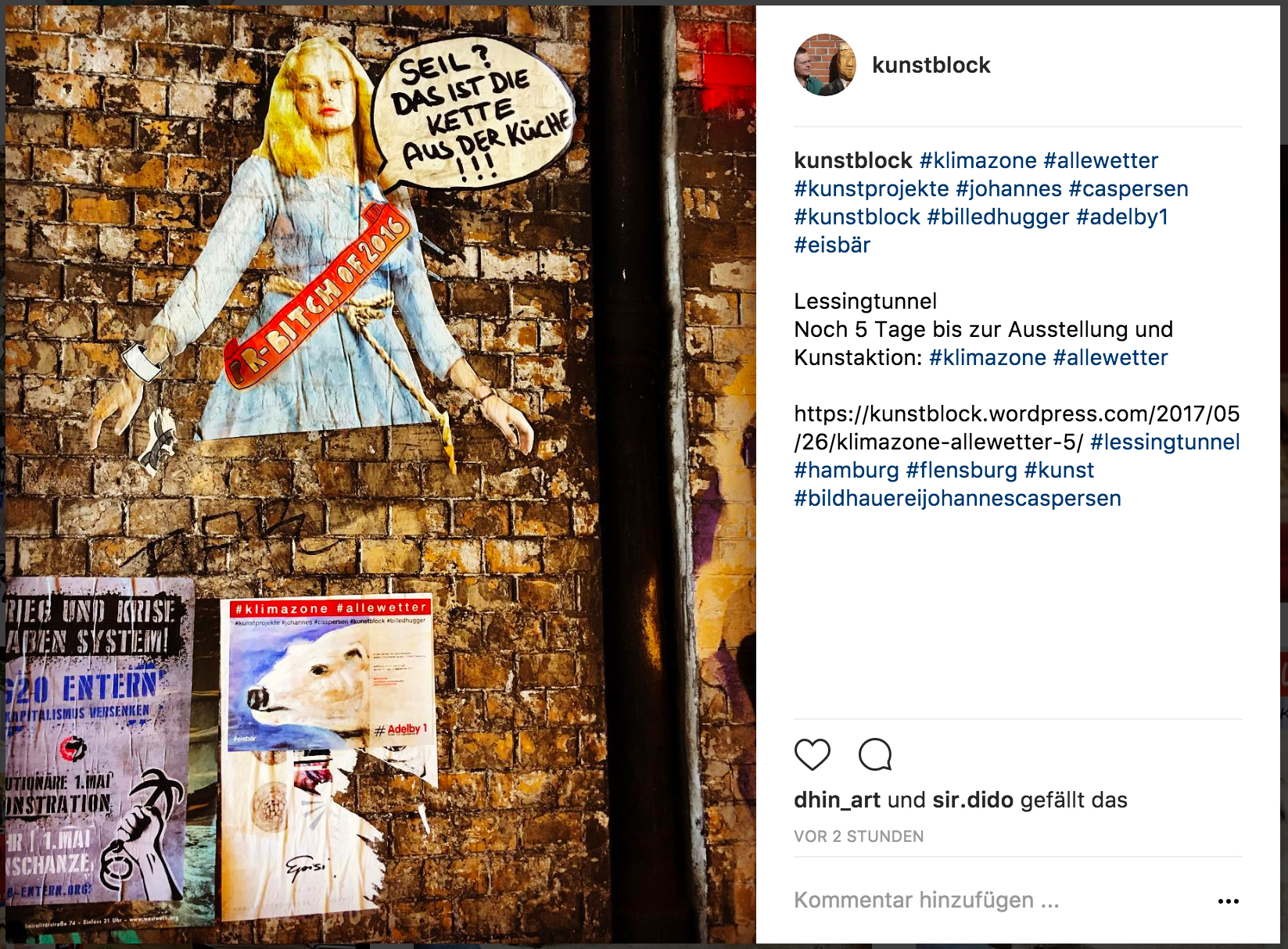Open the #billedhugger hashtag
The image size is (1288, 949).
coord(998,217)
